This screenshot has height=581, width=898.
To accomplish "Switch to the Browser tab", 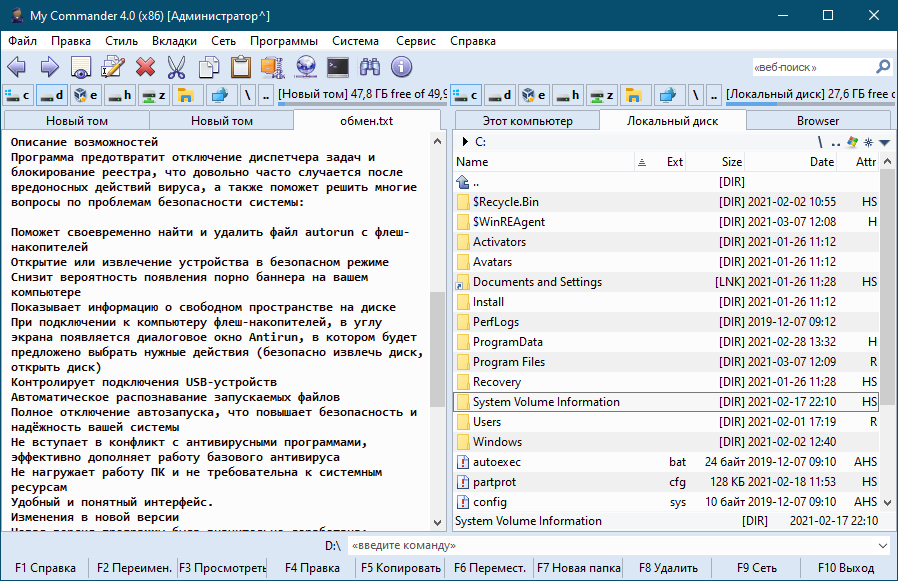I will click(x=818, y=121).
